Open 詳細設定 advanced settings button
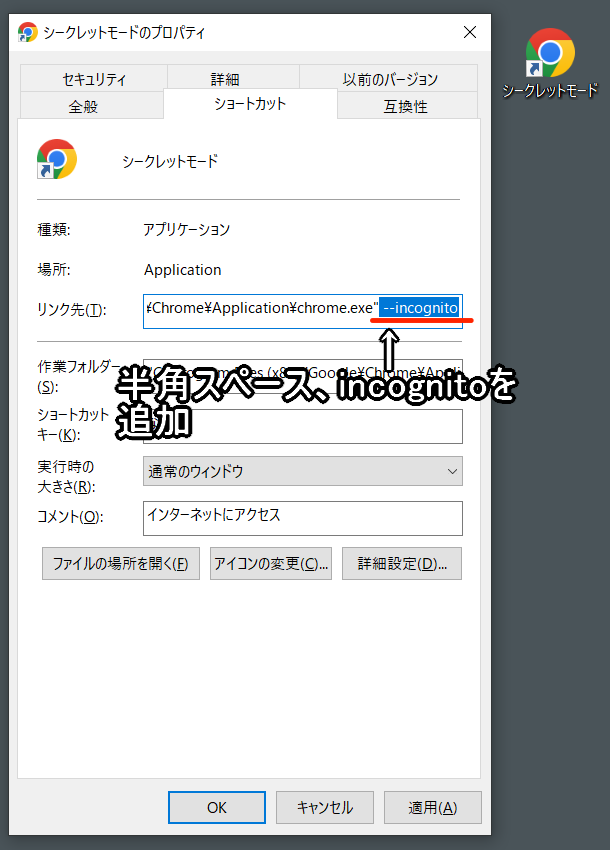Screen dimensions: 610x850 tap(402, 564)
